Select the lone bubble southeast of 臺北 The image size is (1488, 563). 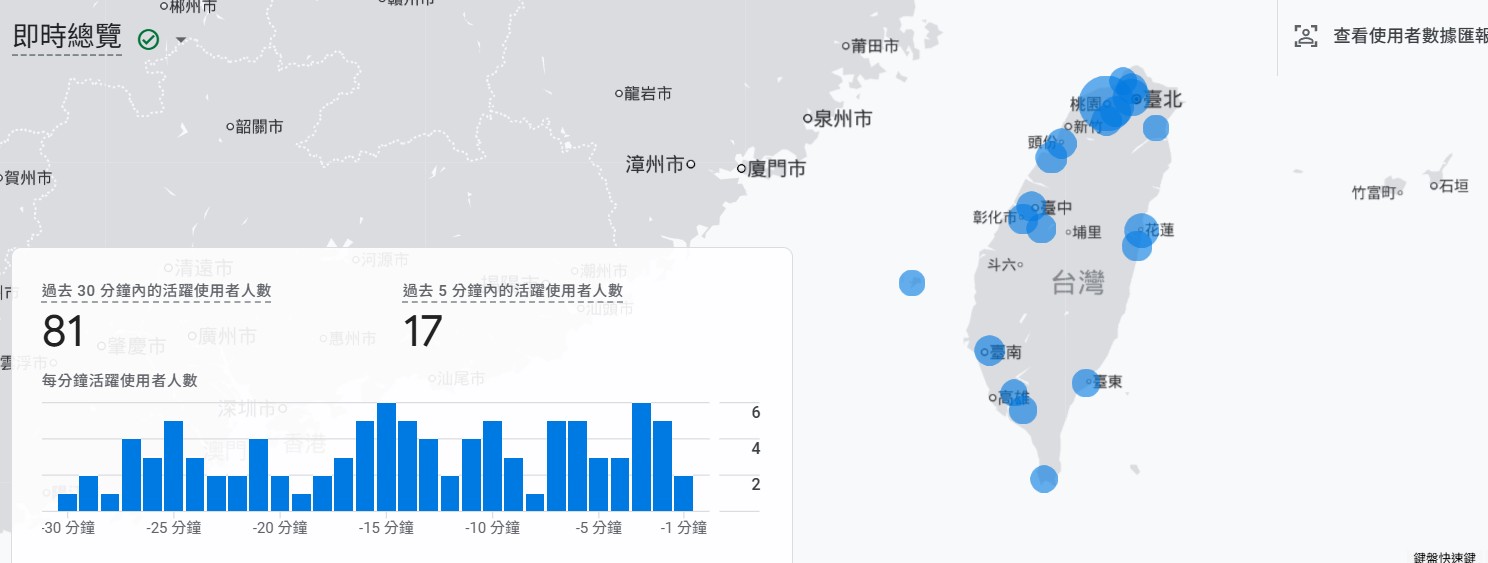(x=1155, y=128)
